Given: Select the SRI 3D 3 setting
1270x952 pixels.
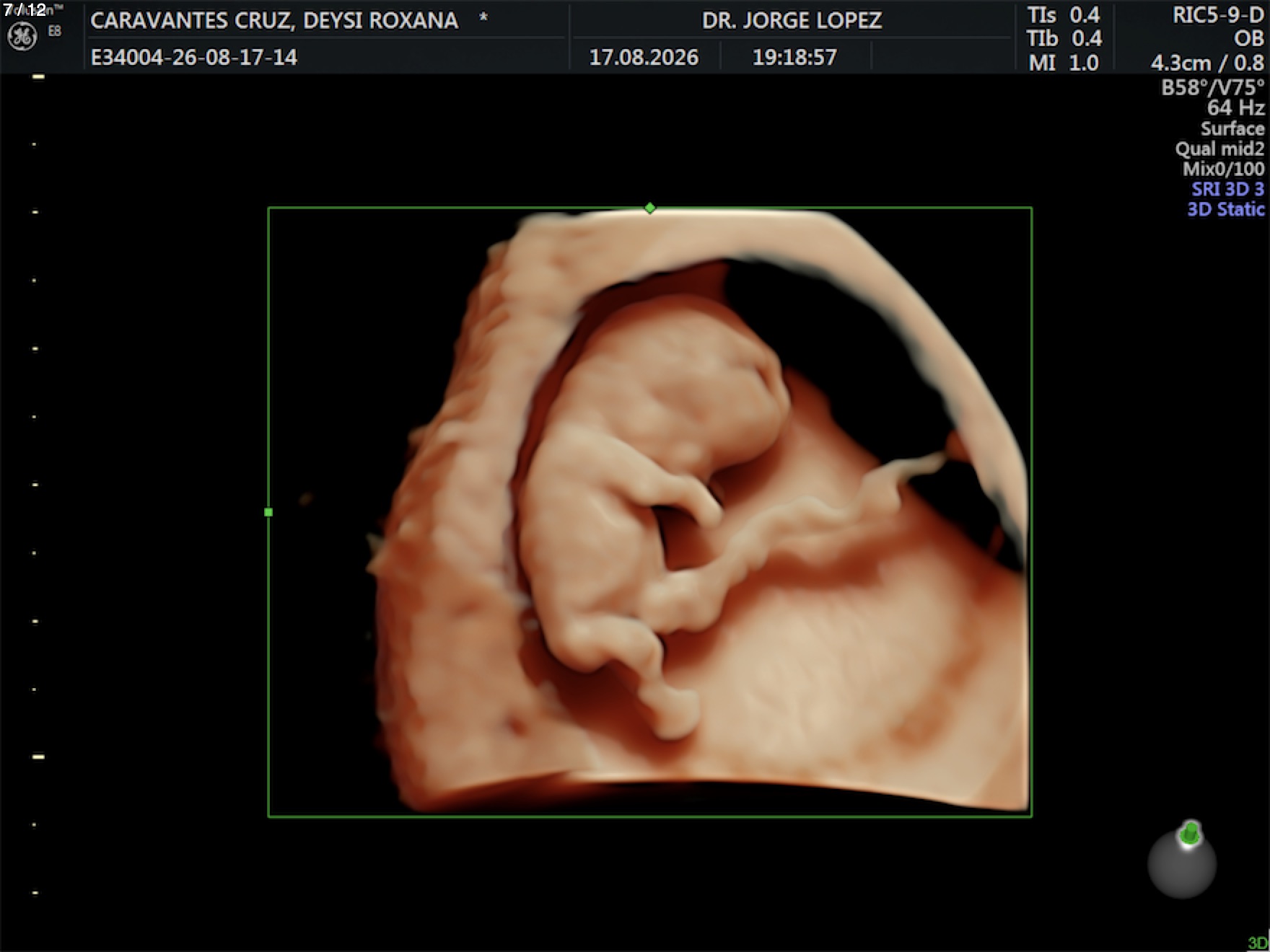Looking at the screenshot, I should pyautogui.click(x=1227, y=189).
